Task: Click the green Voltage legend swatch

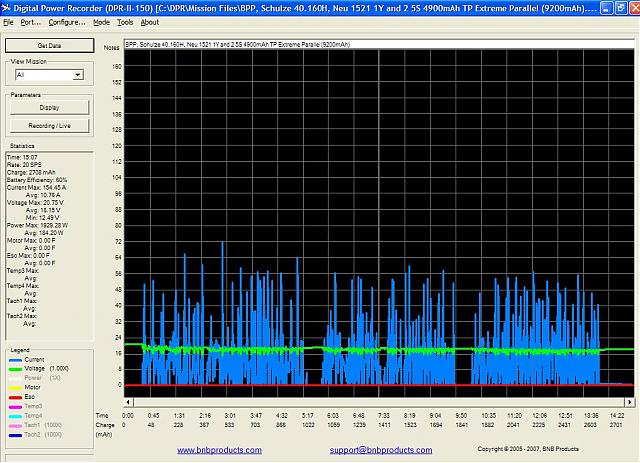Action: pyautogui.click(x=14, y=369)
